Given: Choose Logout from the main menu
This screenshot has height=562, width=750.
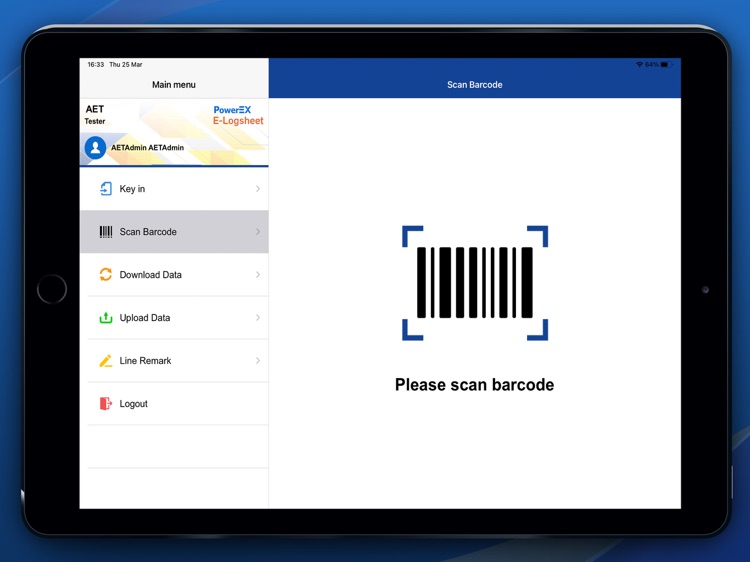Looking at the screenshot, I should coord(174,404).
